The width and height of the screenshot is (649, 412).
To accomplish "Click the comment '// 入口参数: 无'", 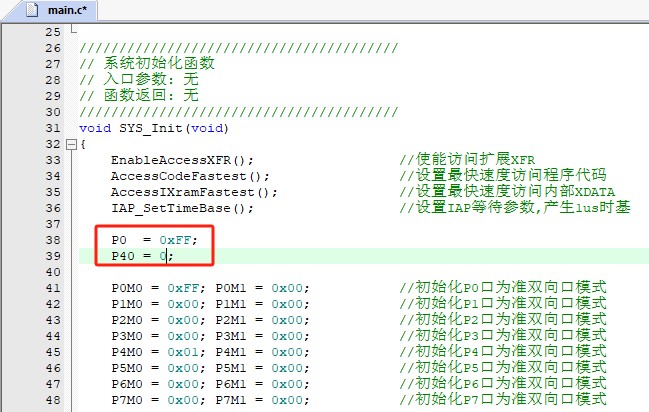I will click(139, 80).
